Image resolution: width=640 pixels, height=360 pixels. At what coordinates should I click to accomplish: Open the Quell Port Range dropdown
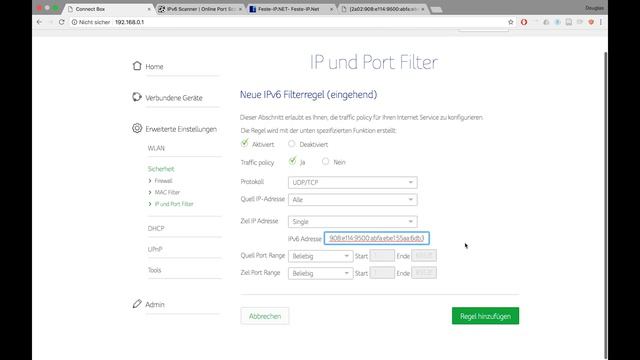click(320, 256)
